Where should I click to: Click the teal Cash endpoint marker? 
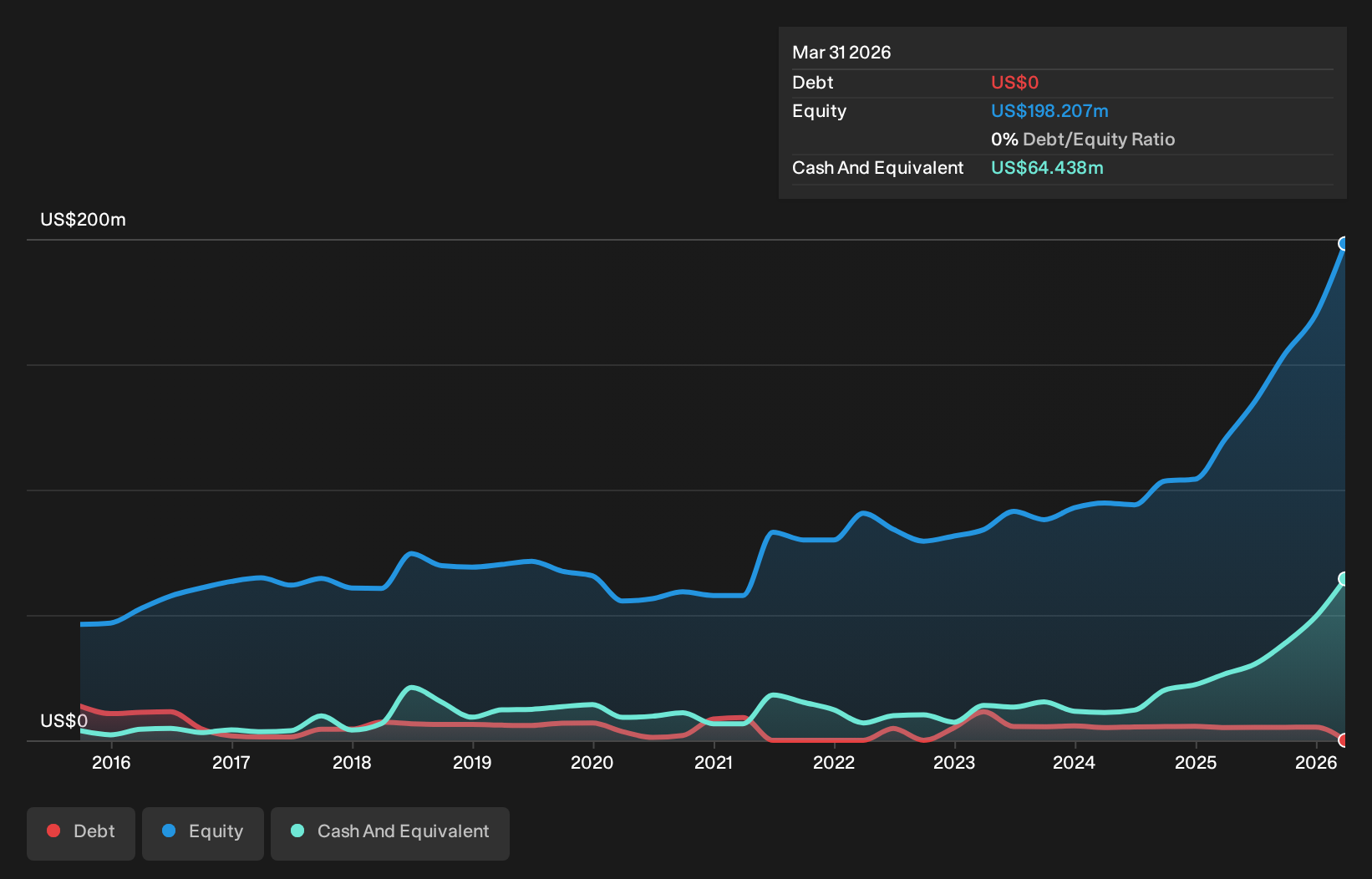click(1344, 579)
